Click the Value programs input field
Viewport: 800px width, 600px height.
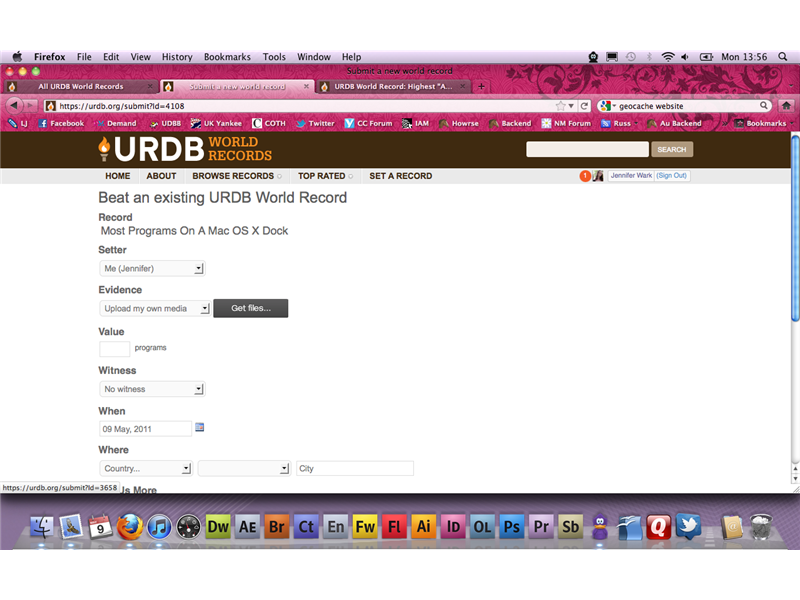point(114,349)
